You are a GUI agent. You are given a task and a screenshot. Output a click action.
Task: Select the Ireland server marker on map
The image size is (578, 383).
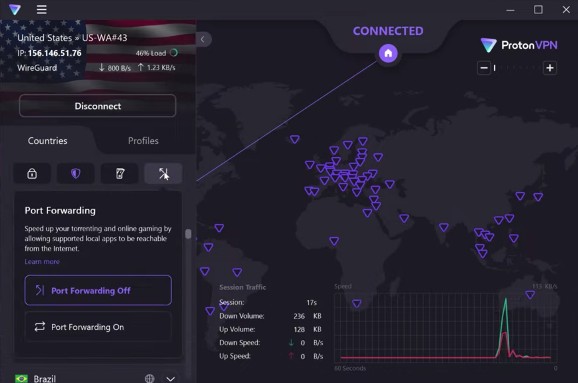(310, 164)
